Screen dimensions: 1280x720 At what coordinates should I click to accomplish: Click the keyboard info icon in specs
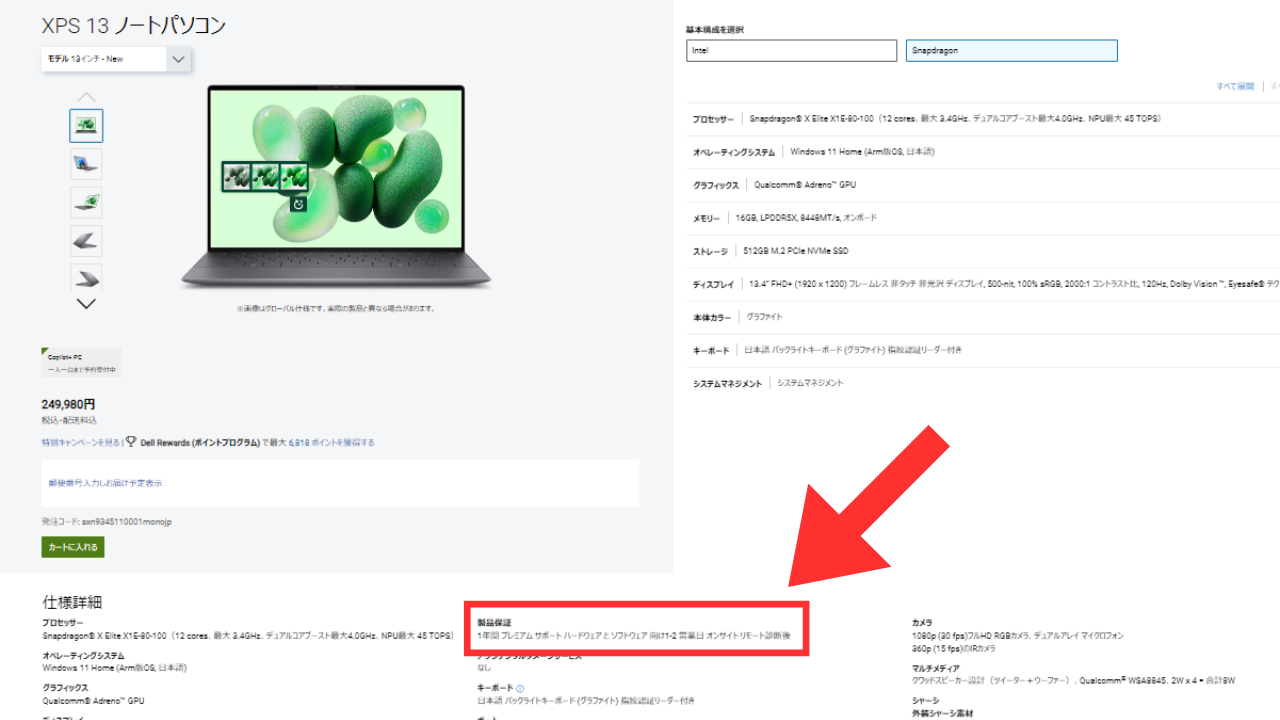(x=521, y=688)
